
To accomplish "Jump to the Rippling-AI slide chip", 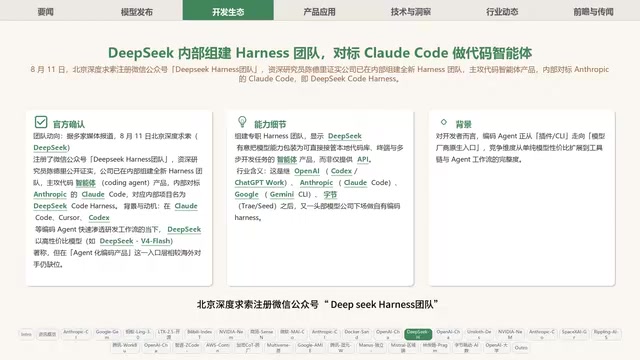I will 606,334.
